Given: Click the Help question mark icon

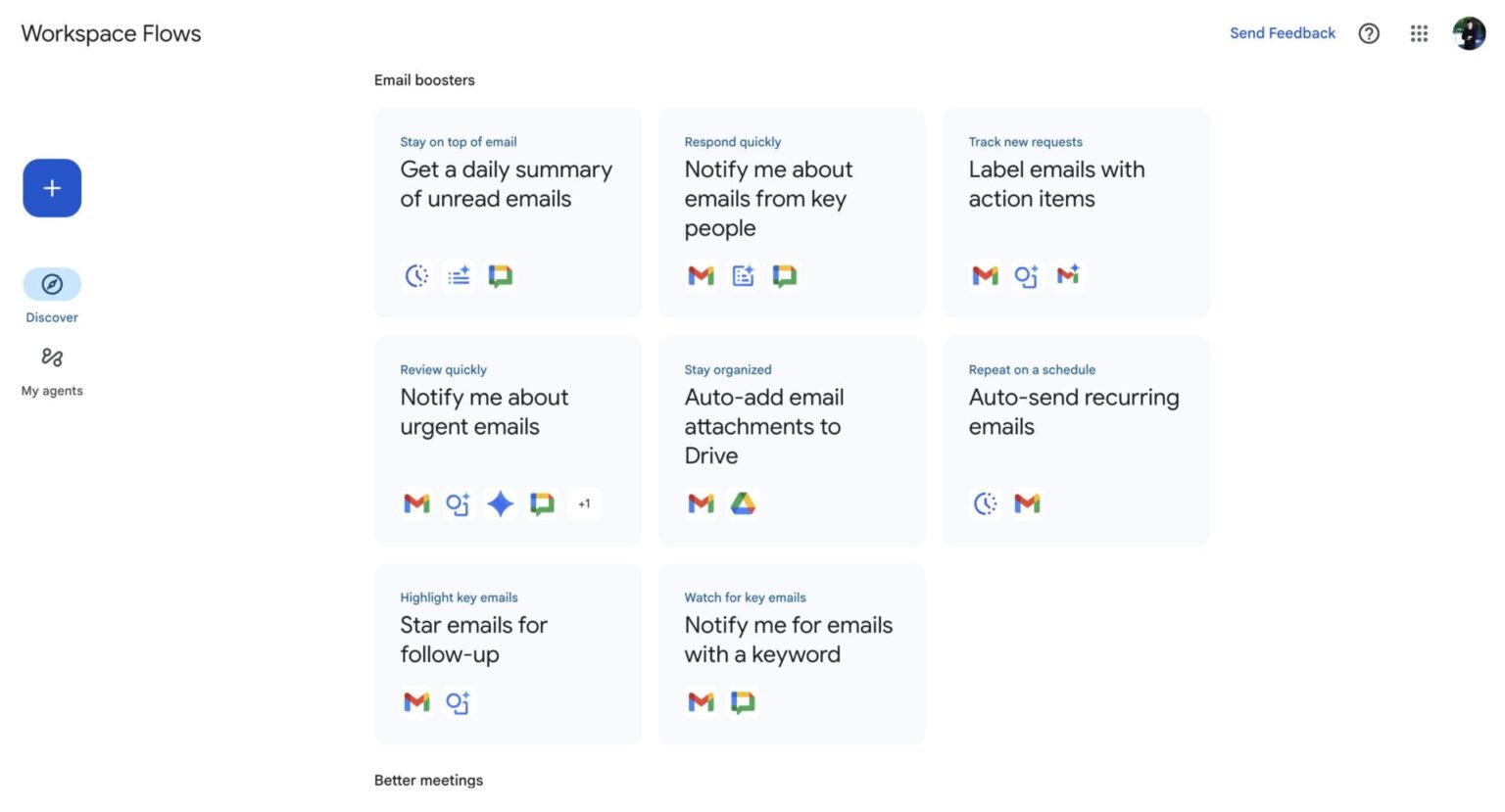Looking at the screenshot, I should pyautogui.click(x=1368, y=32).
